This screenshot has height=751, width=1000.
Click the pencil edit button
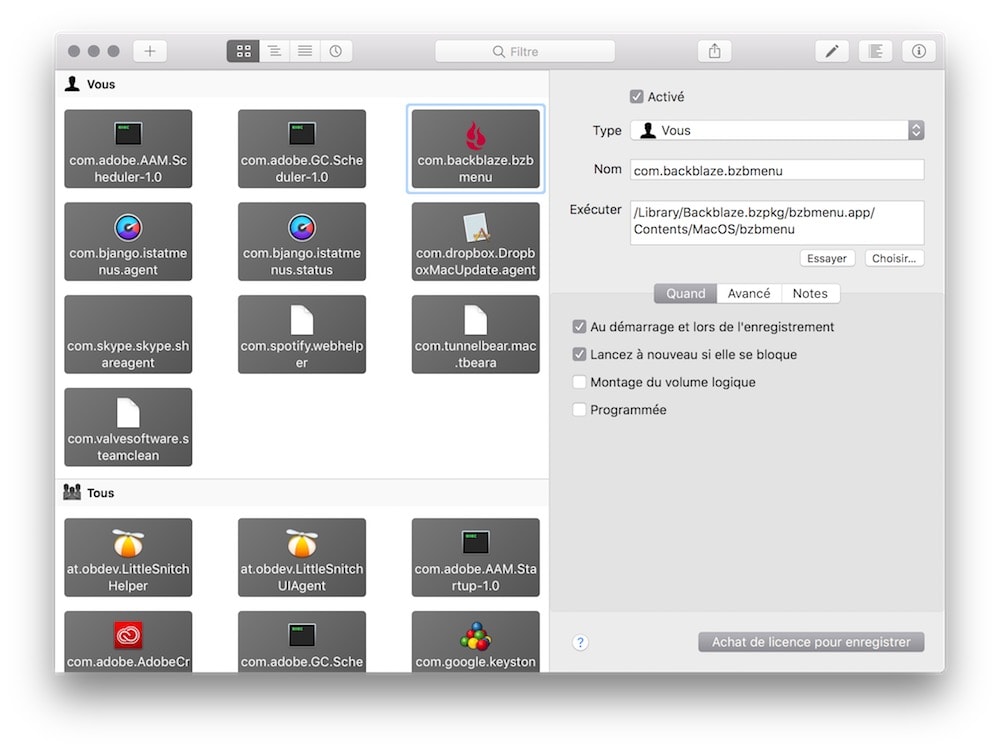point(832,51)
